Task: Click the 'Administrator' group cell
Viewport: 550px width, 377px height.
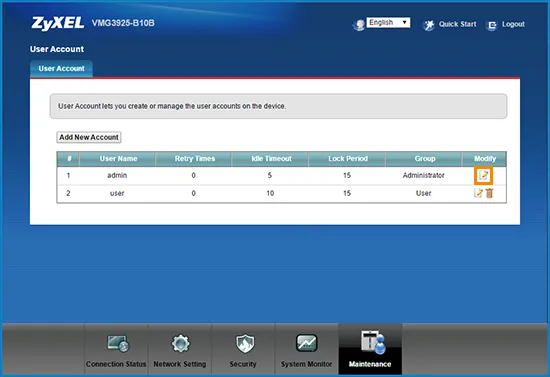Action: [423, 175]
